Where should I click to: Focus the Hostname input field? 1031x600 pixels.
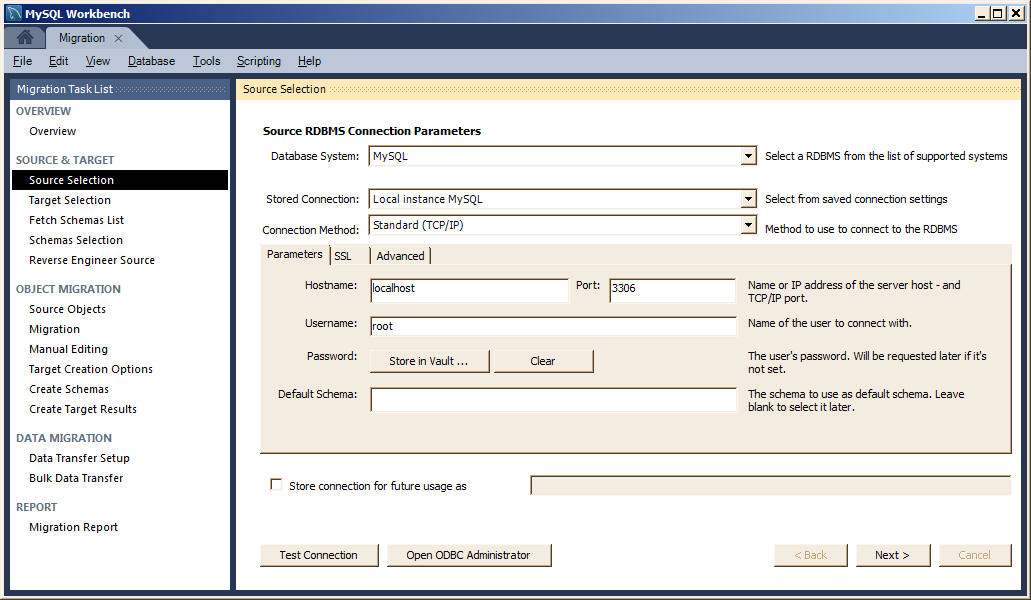point(469,290)
